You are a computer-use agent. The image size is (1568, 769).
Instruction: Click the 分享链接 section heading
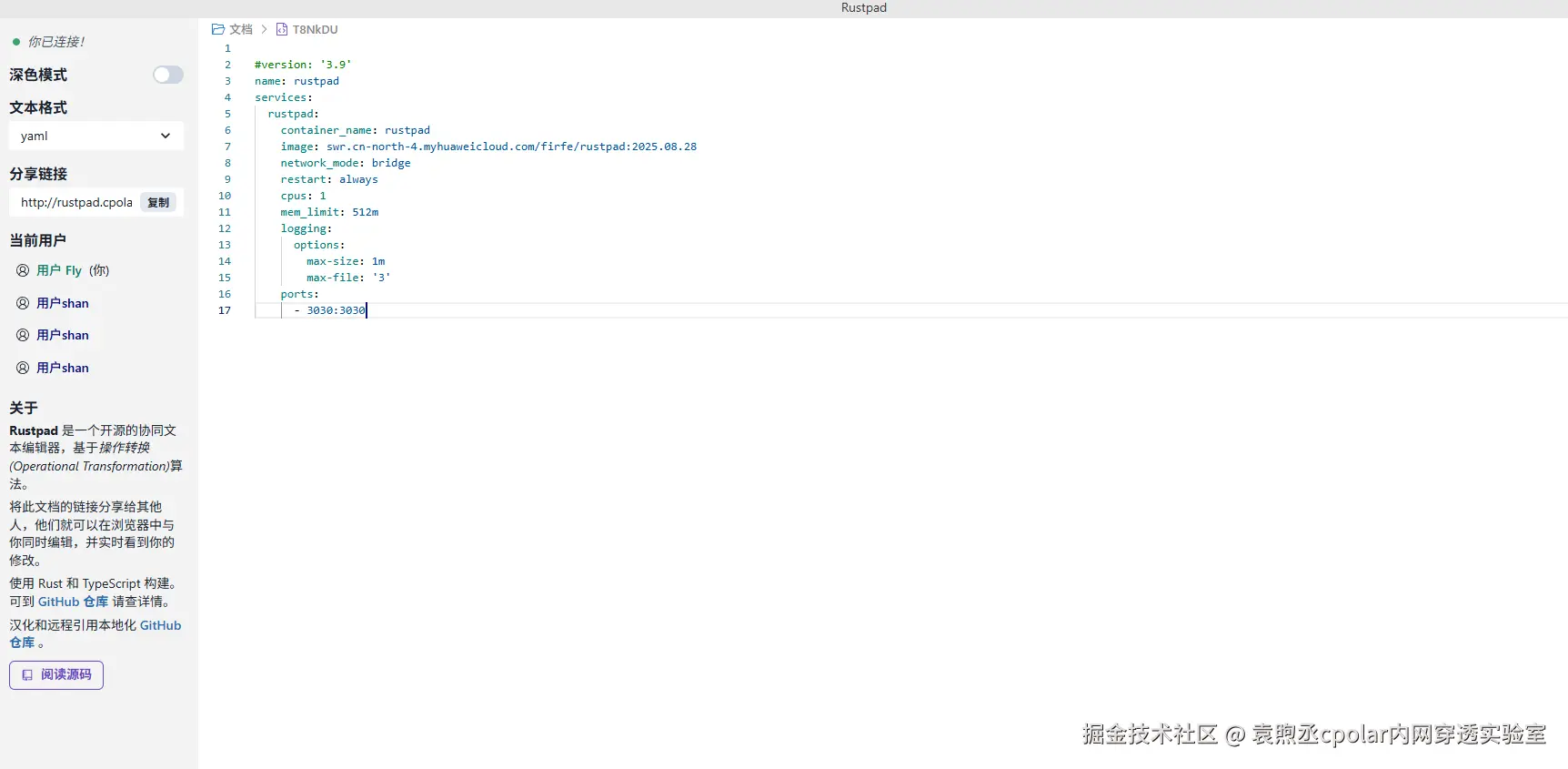click(38, 174)
